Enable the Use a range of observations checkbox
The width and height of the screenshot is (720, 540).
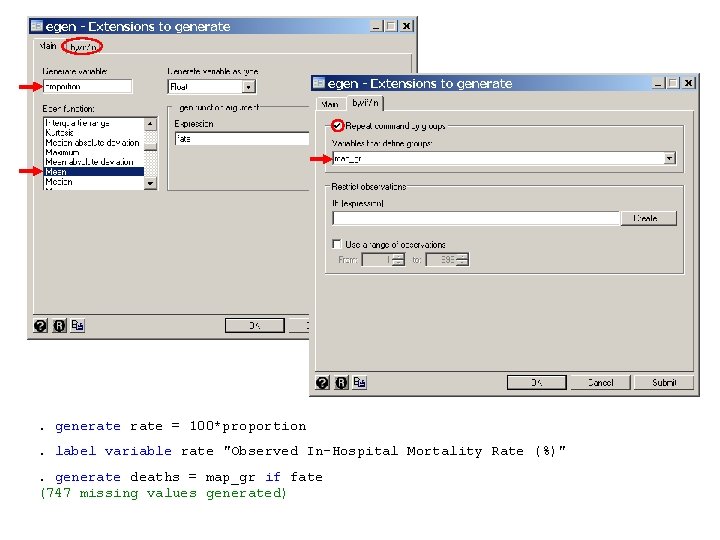(x=337, y=244)
